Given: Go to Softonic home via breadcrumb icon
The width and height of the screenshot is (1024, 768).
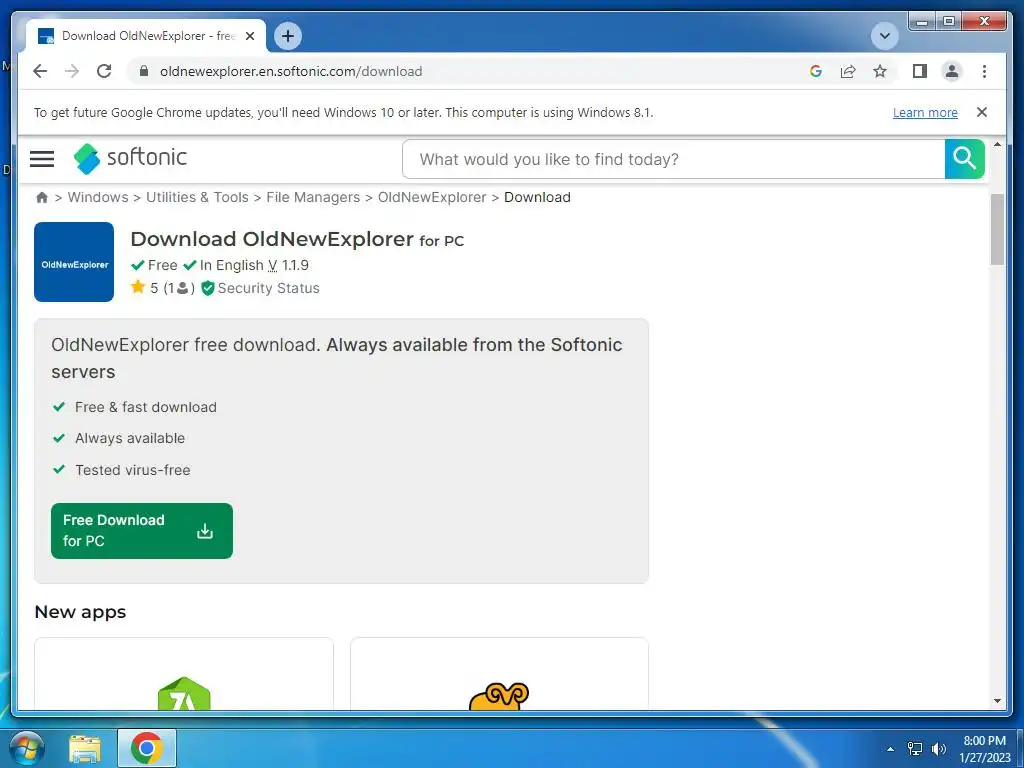Looking at the screenshot, I should click(x=42, y=197).
